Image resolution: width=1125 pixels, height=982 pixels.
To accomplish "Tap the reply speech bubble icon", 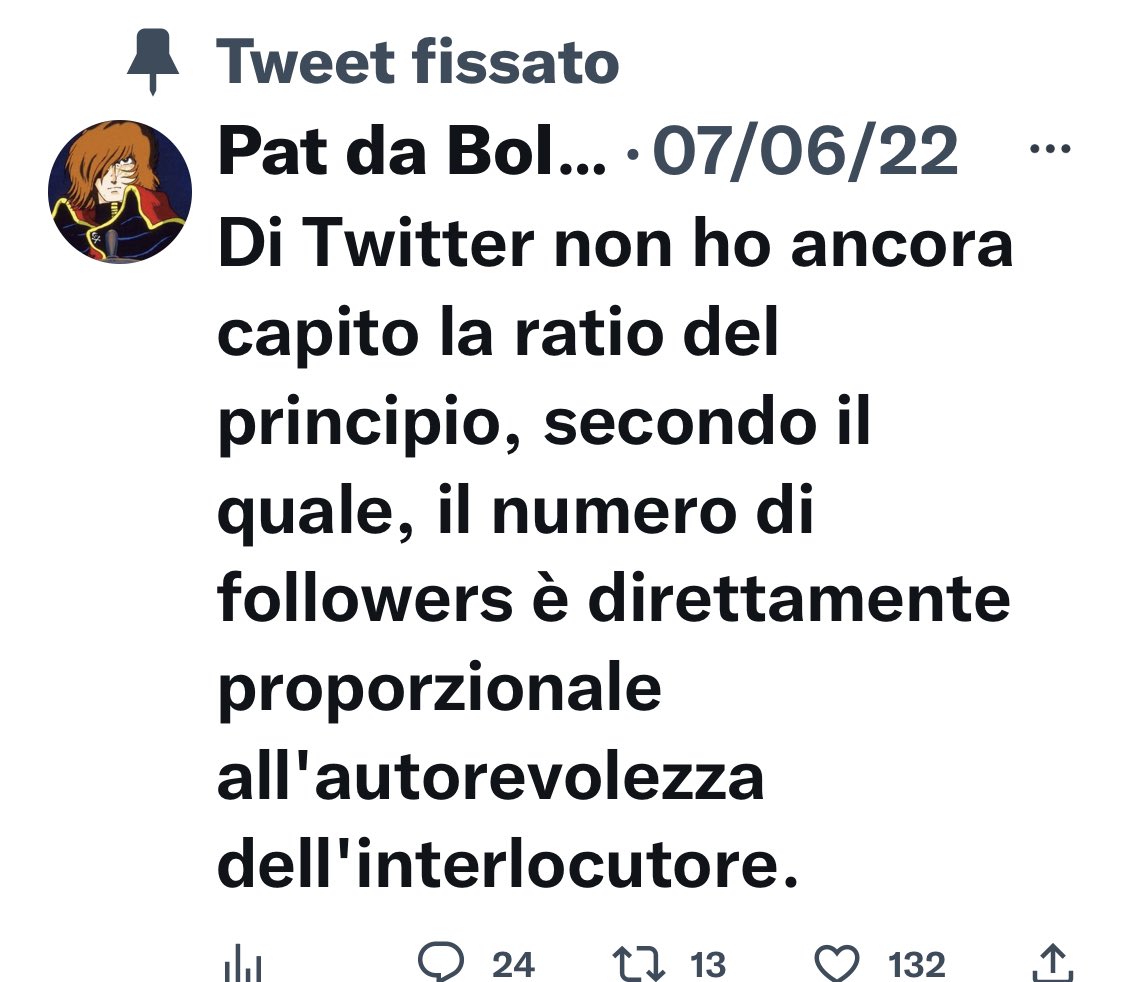I will coord(441,961).
